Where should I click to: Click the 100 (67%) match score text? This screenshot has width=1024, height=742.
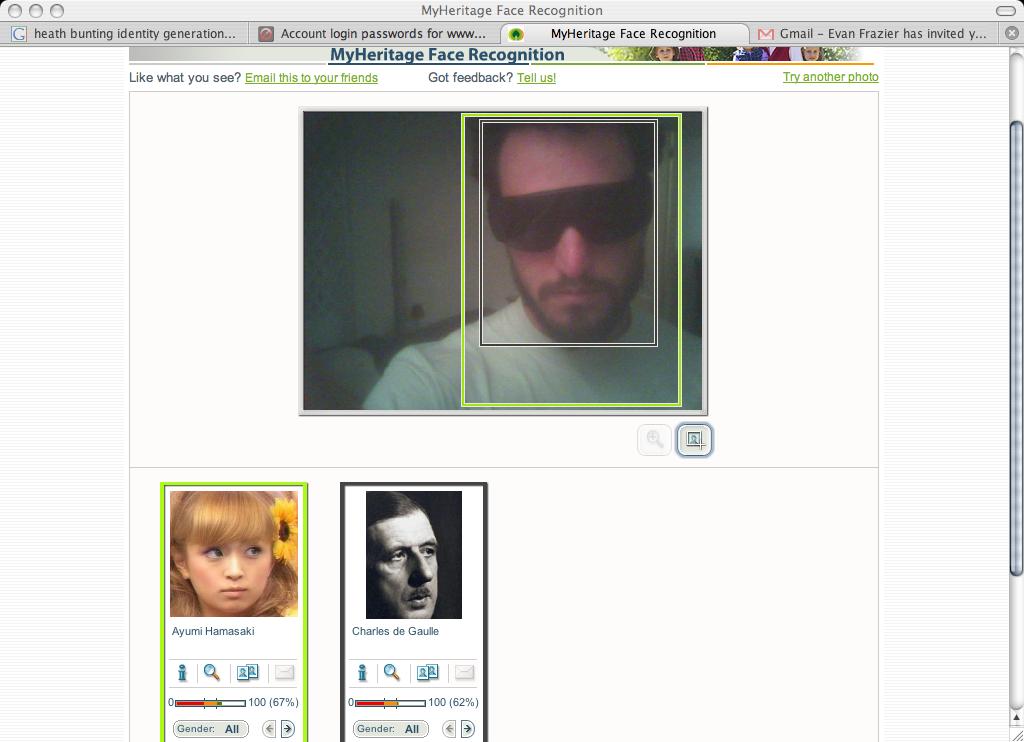point(273,702)
